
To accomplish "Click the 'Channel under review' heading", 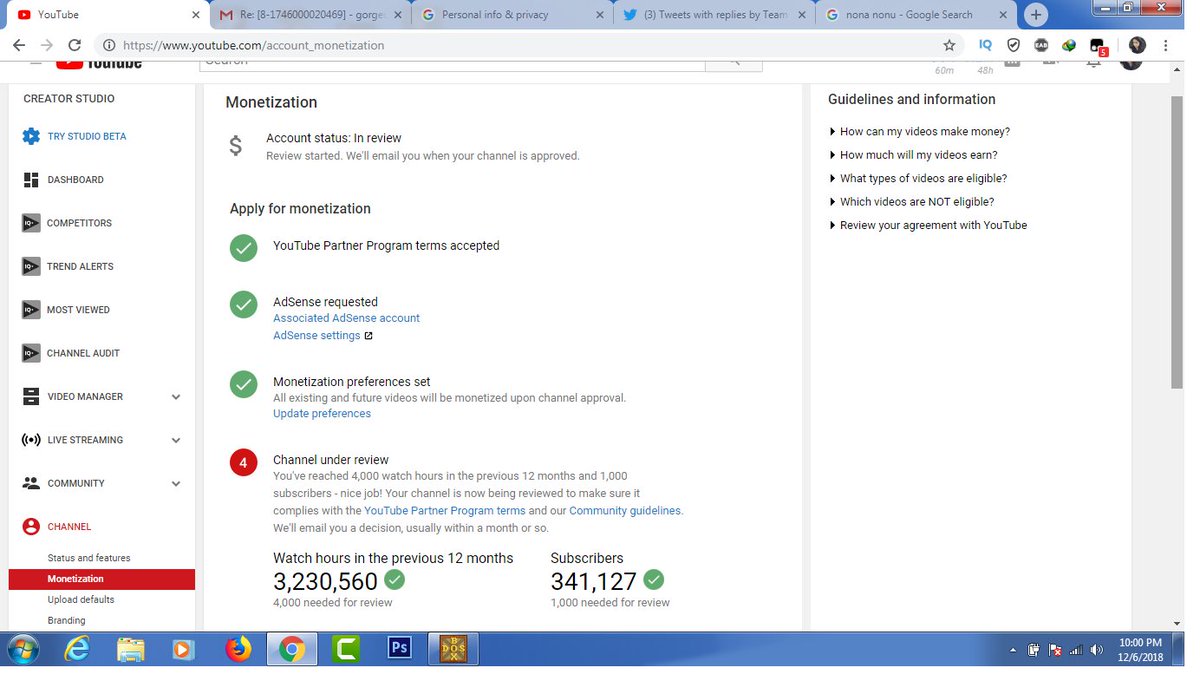I will (x=331, y=460).
